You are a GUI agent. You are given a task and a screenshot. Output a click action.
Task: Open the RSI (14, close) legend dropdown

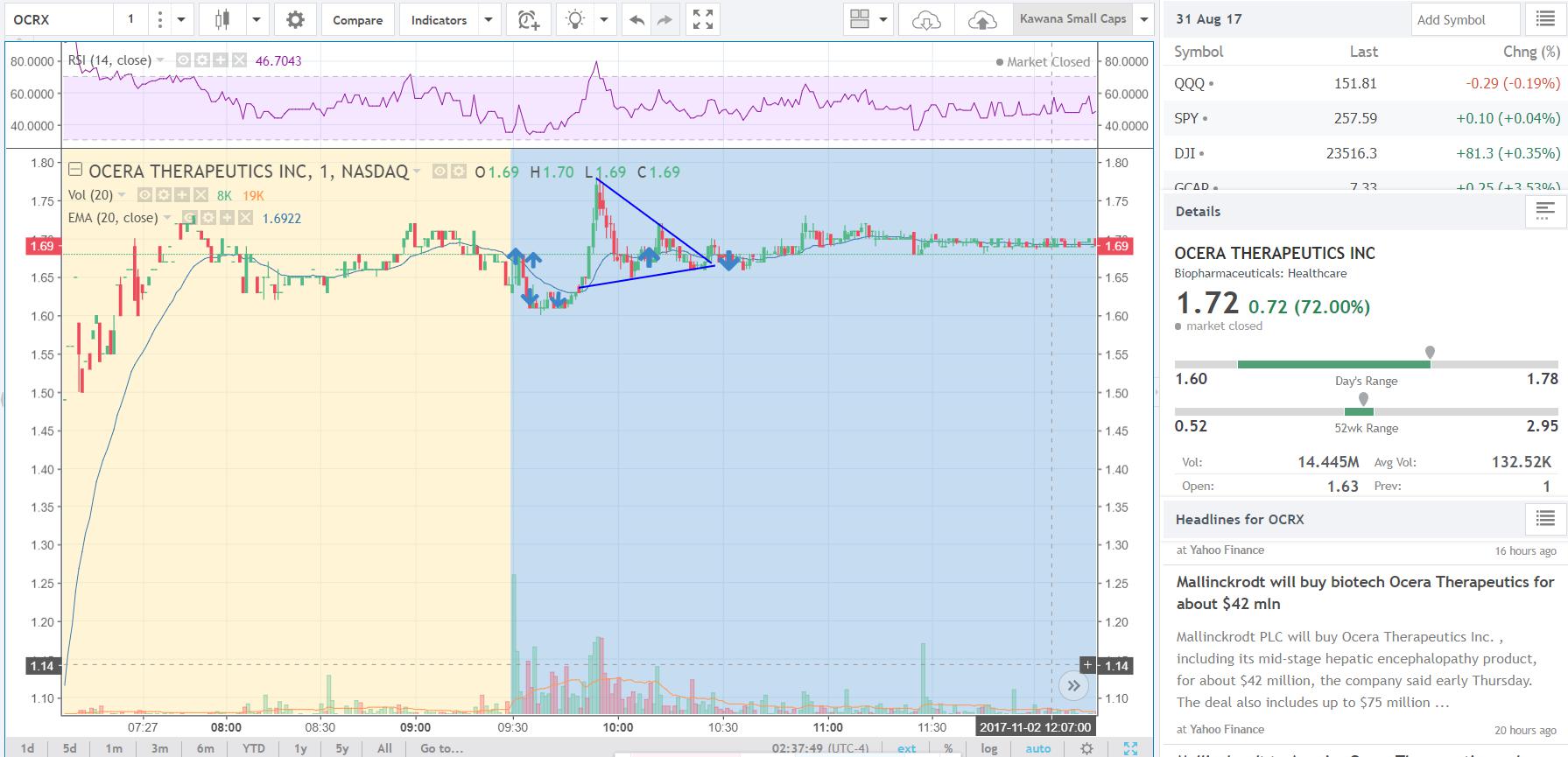(x=160, y=60)
